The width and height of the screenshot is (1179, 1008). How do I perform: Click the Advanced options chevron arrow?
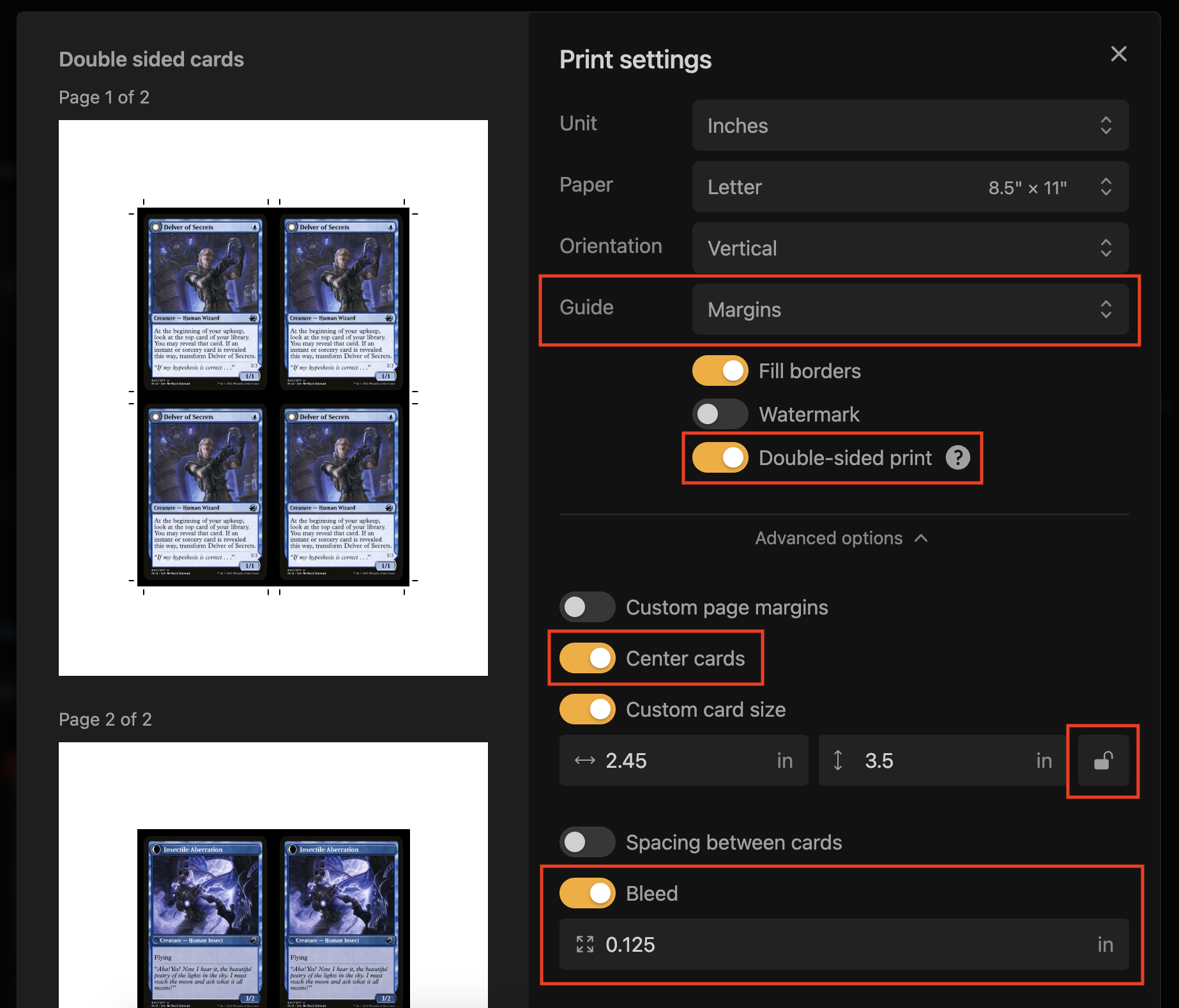click(920, 538)
